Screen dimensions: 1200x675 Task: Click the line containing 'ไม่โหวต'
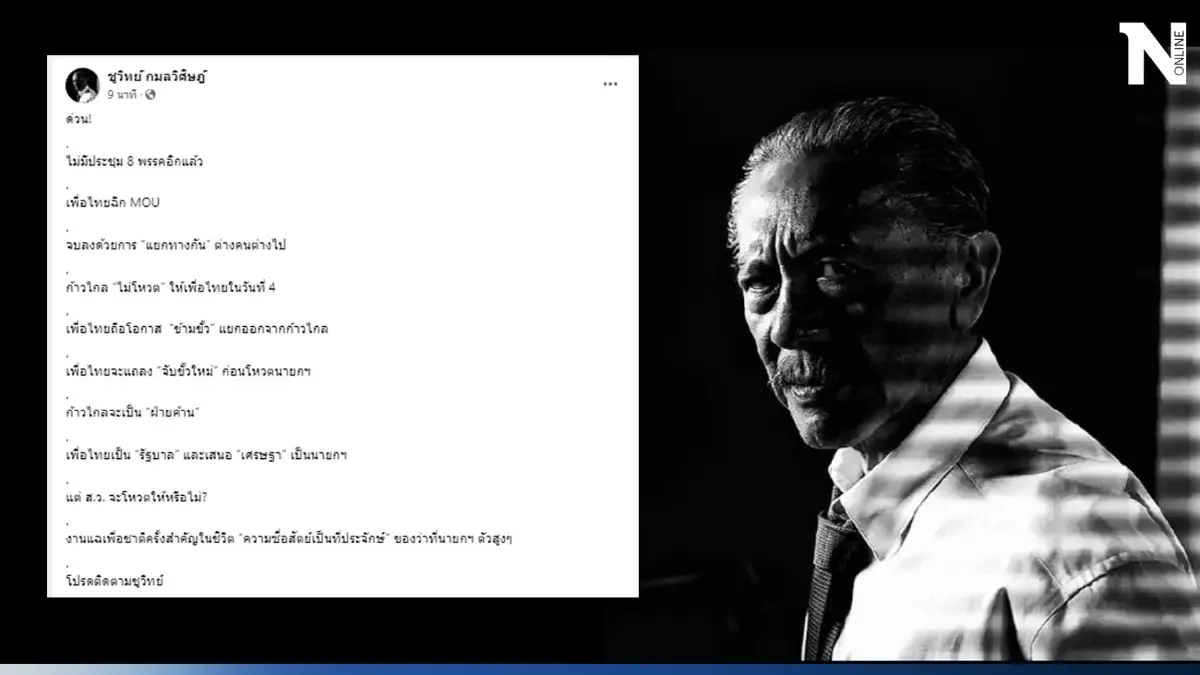point(170,287)
